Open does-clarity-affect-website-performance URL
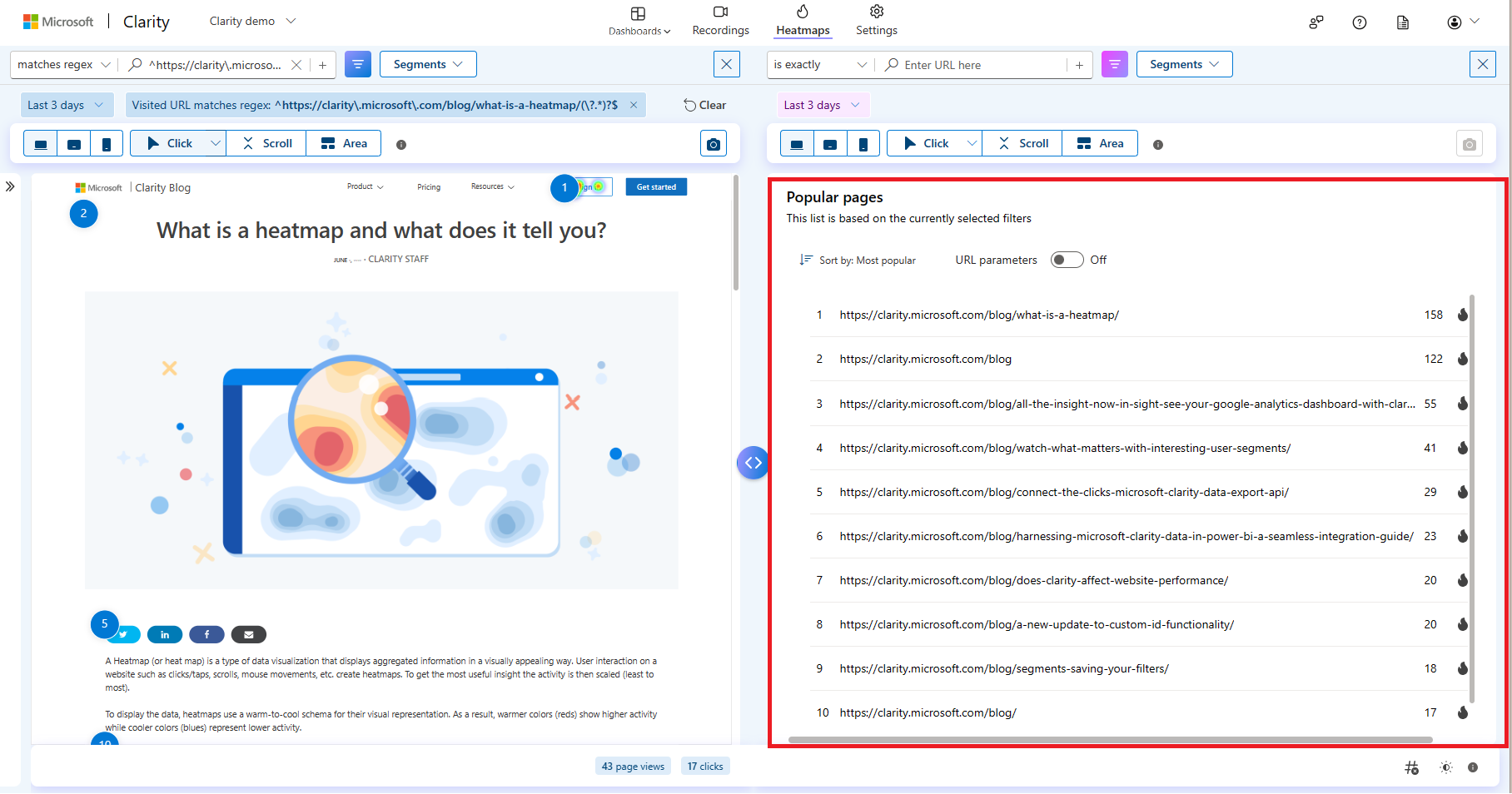Image resolution: width=1512 pixels, height=794 pixels. (1033, 580)
